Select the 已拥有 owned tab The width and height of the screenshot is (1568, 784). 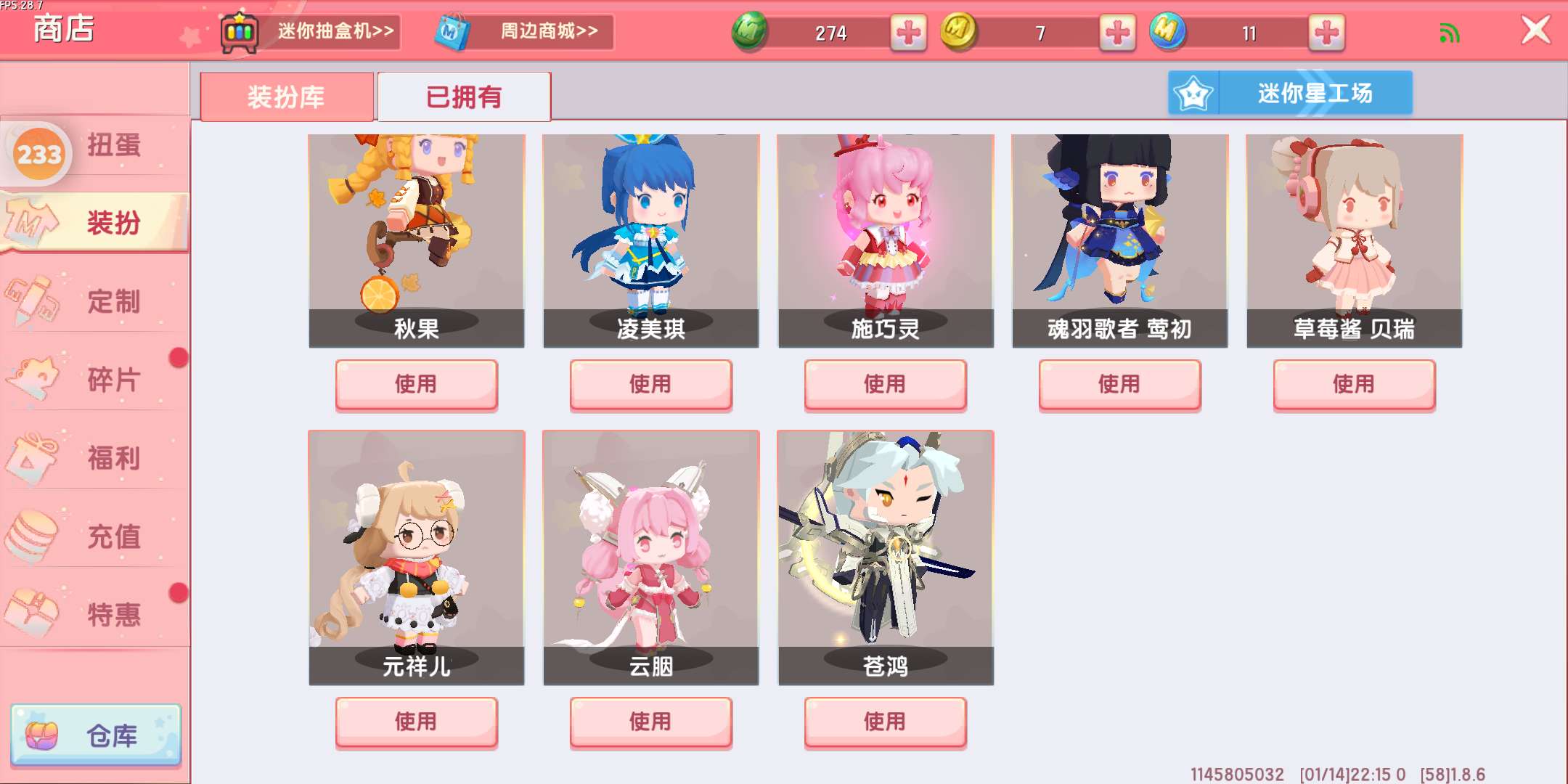464,97
